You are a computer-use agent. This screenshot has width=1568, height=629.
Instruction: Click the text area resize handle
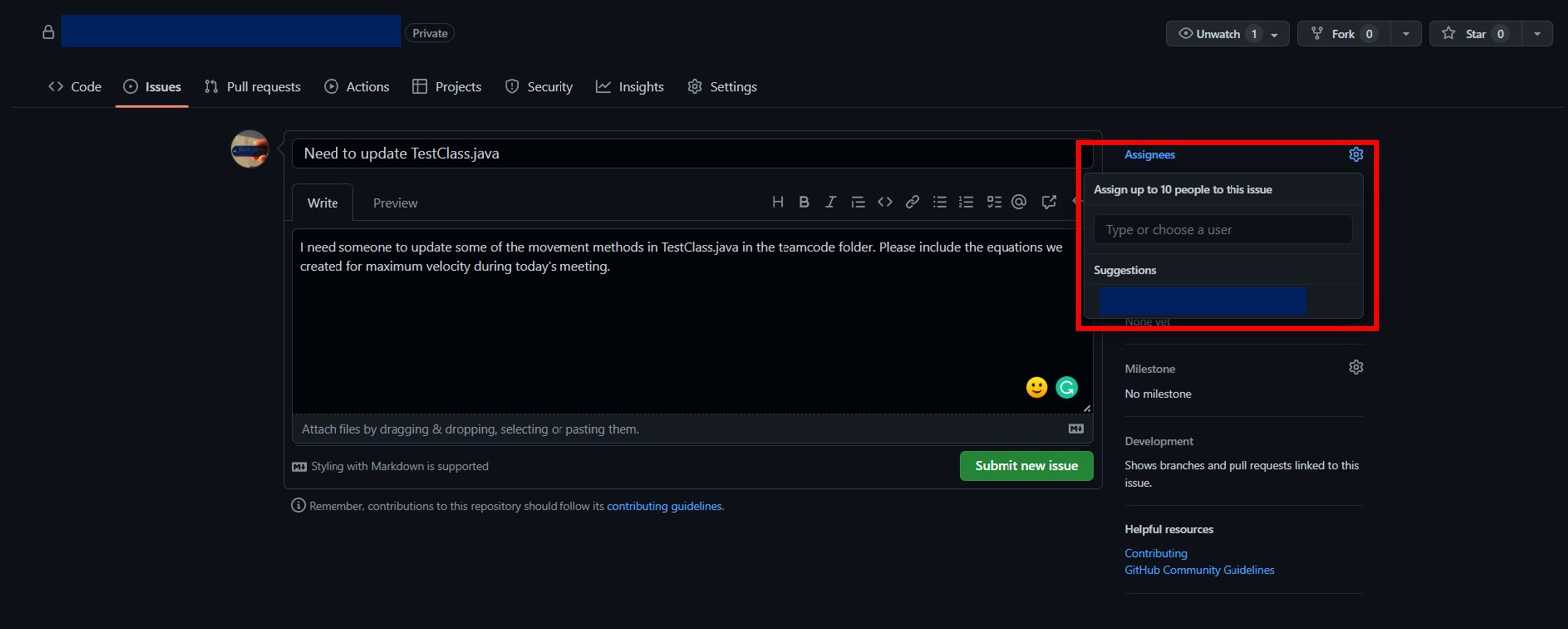(x=1086, y=407)
